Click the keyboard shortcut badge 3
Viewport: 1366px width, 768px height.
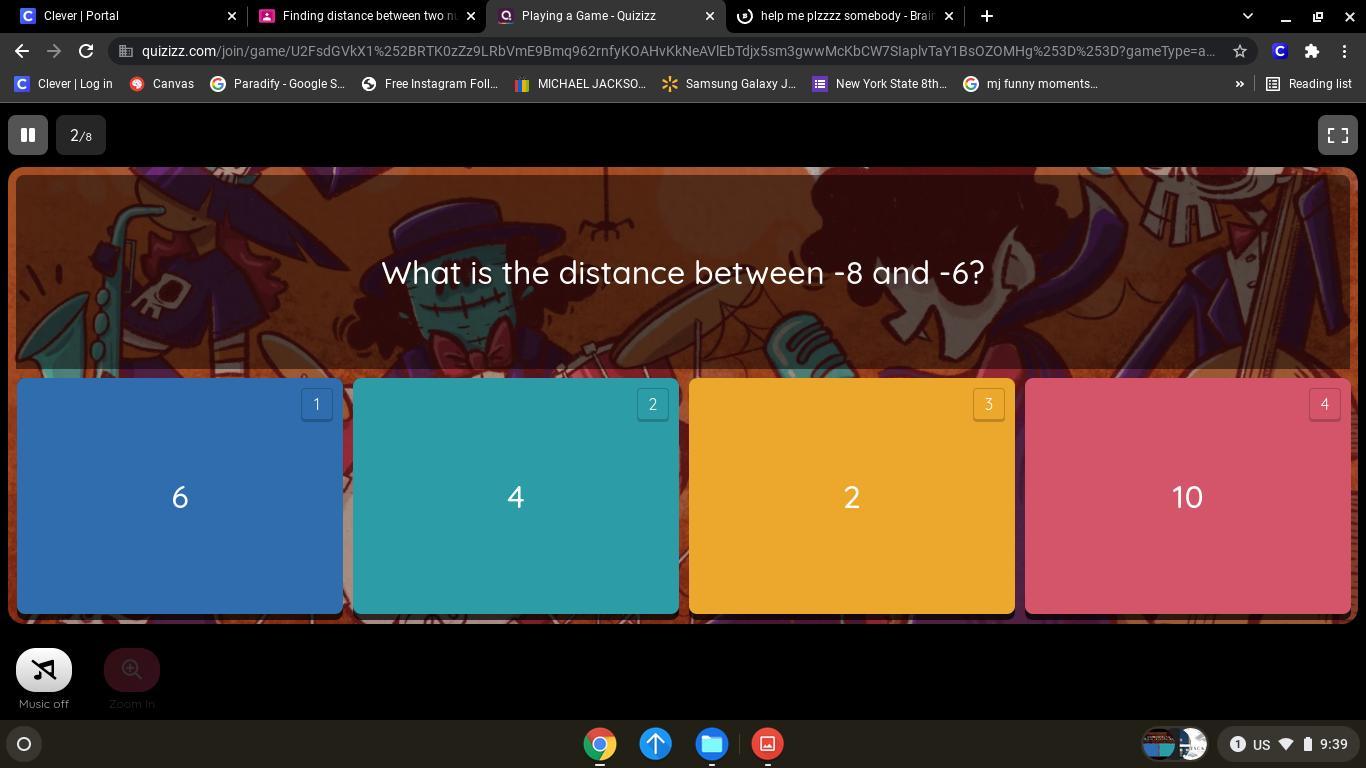(x=989, y=404)
